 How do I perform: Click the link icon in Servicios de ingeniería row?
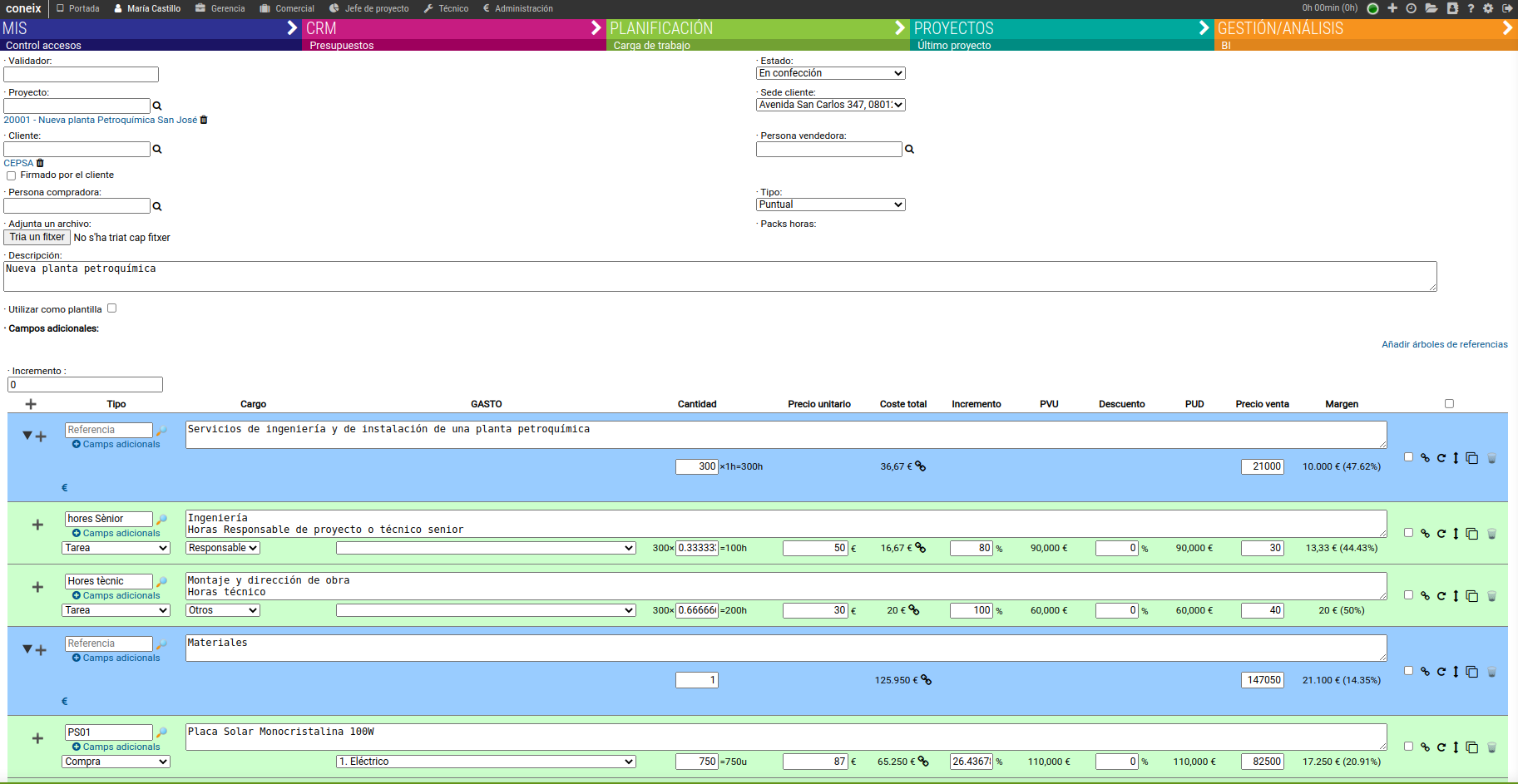[1425, 458]
